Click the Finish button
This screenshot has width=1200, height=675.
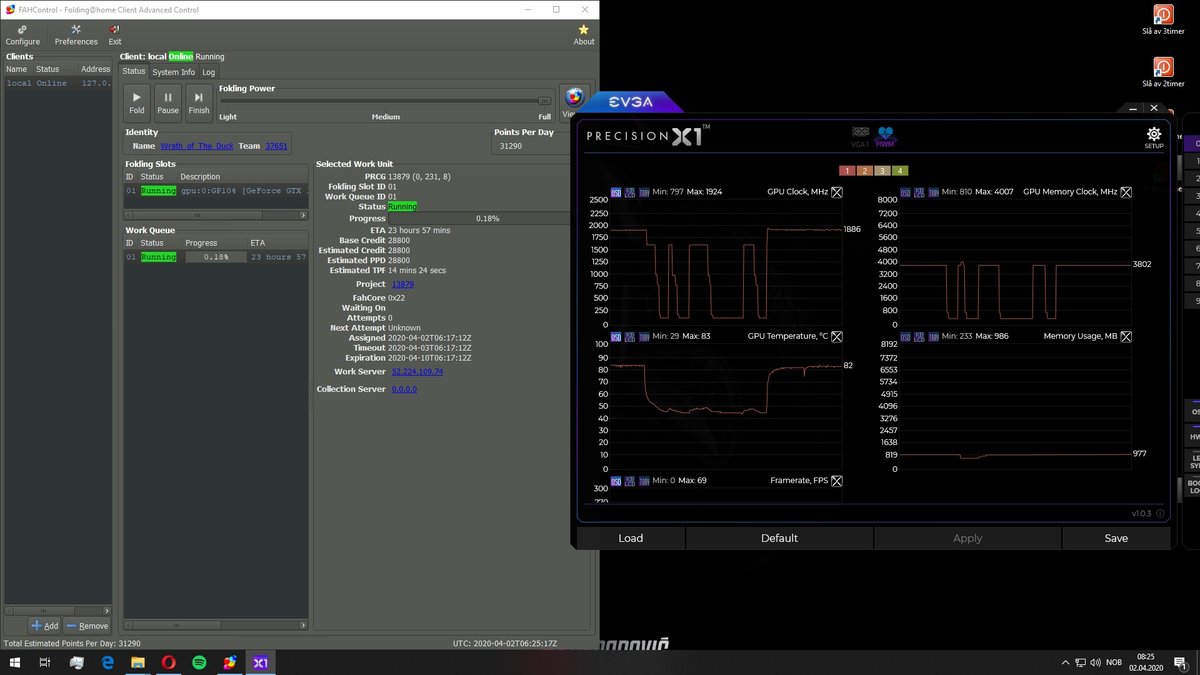[x=199, y=102]
